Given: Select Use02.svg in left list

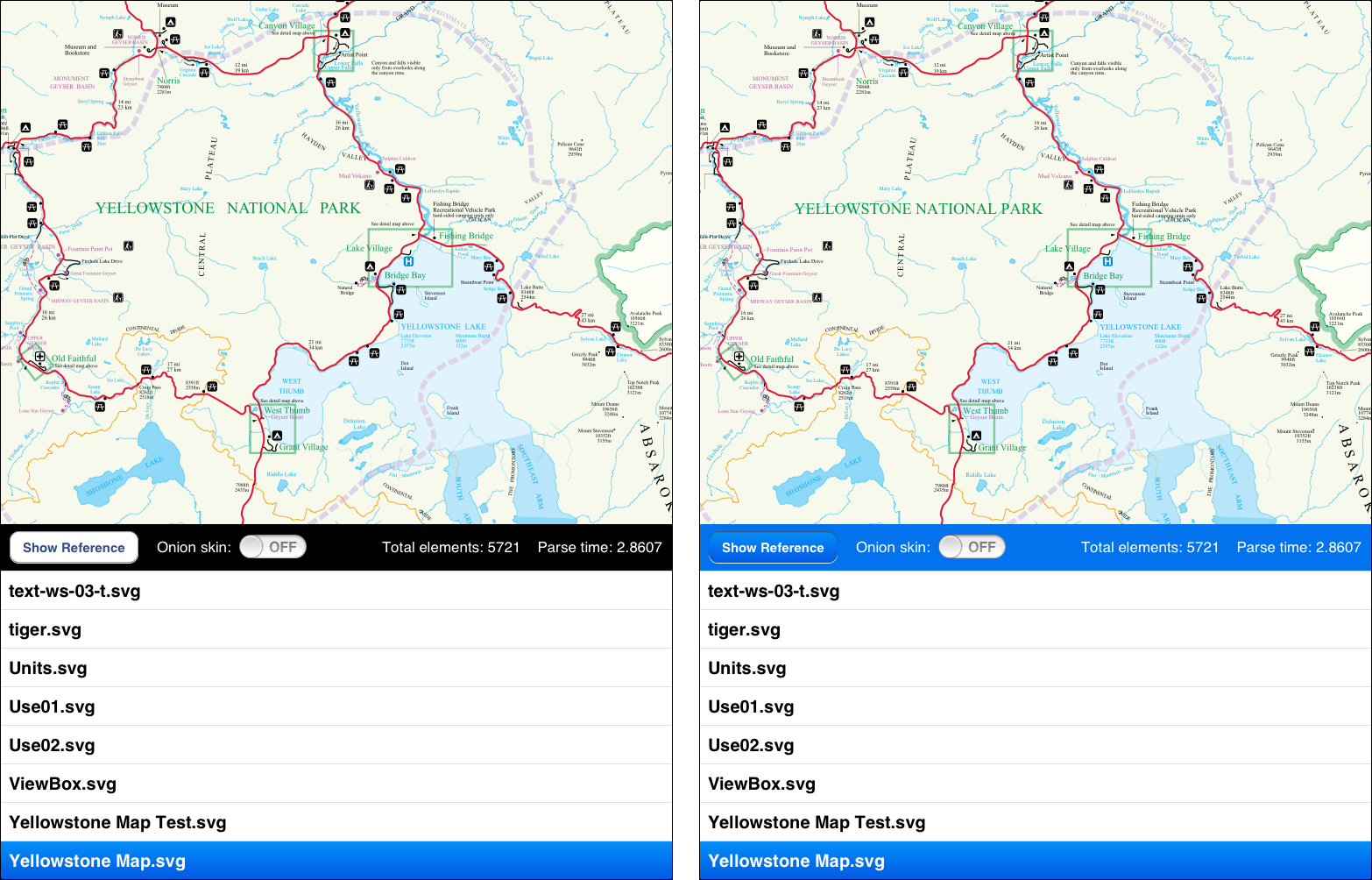Looking at the screenshot, I should 336,745.
